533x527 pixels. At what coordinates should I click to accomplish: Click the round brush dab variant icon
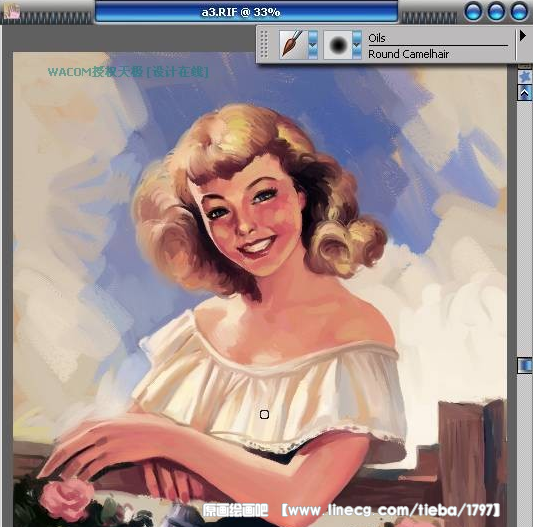338,45
